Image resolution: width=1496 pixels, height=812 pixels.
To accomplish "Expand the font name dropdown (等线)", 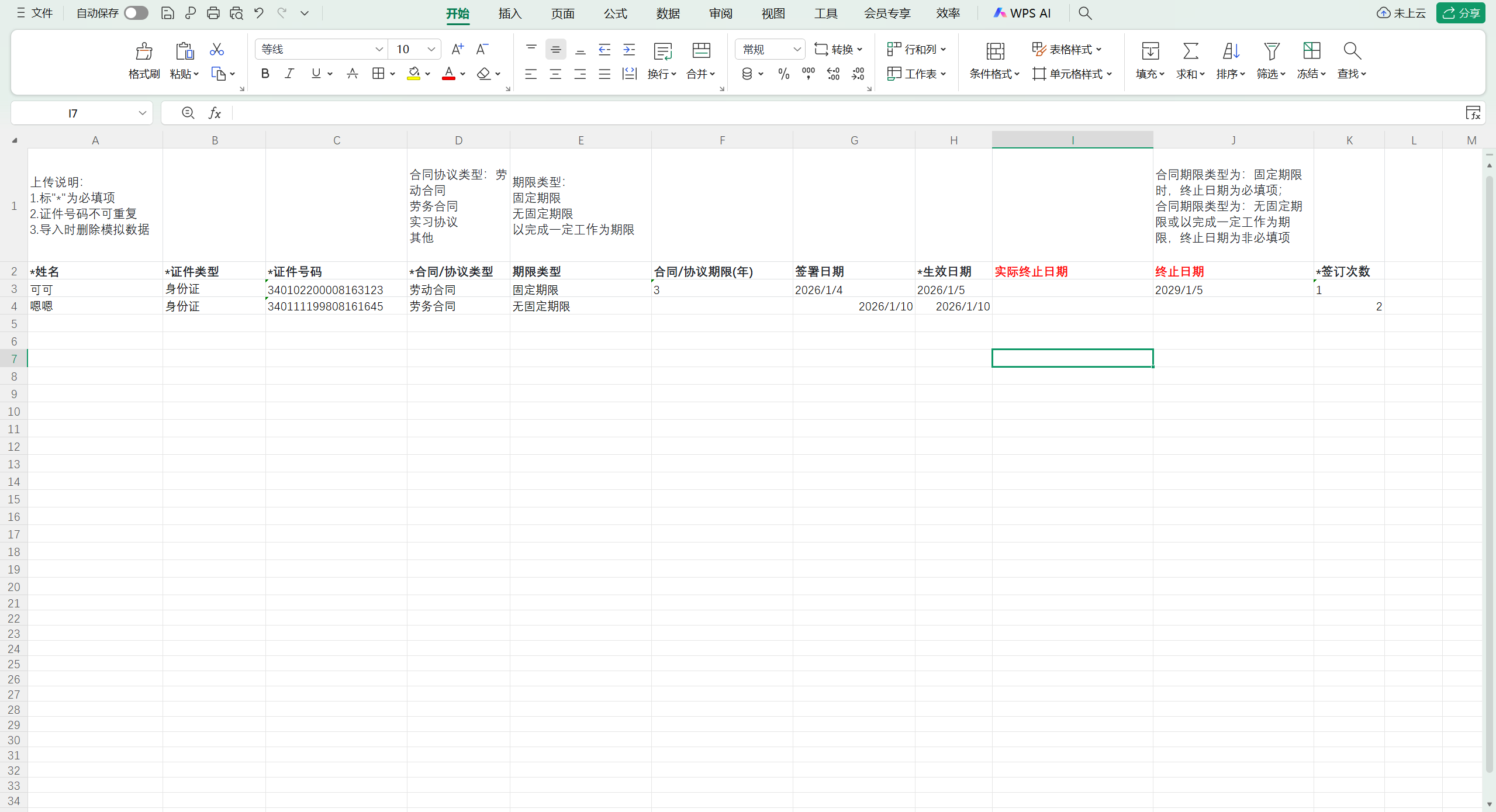I will click(379, 50).
